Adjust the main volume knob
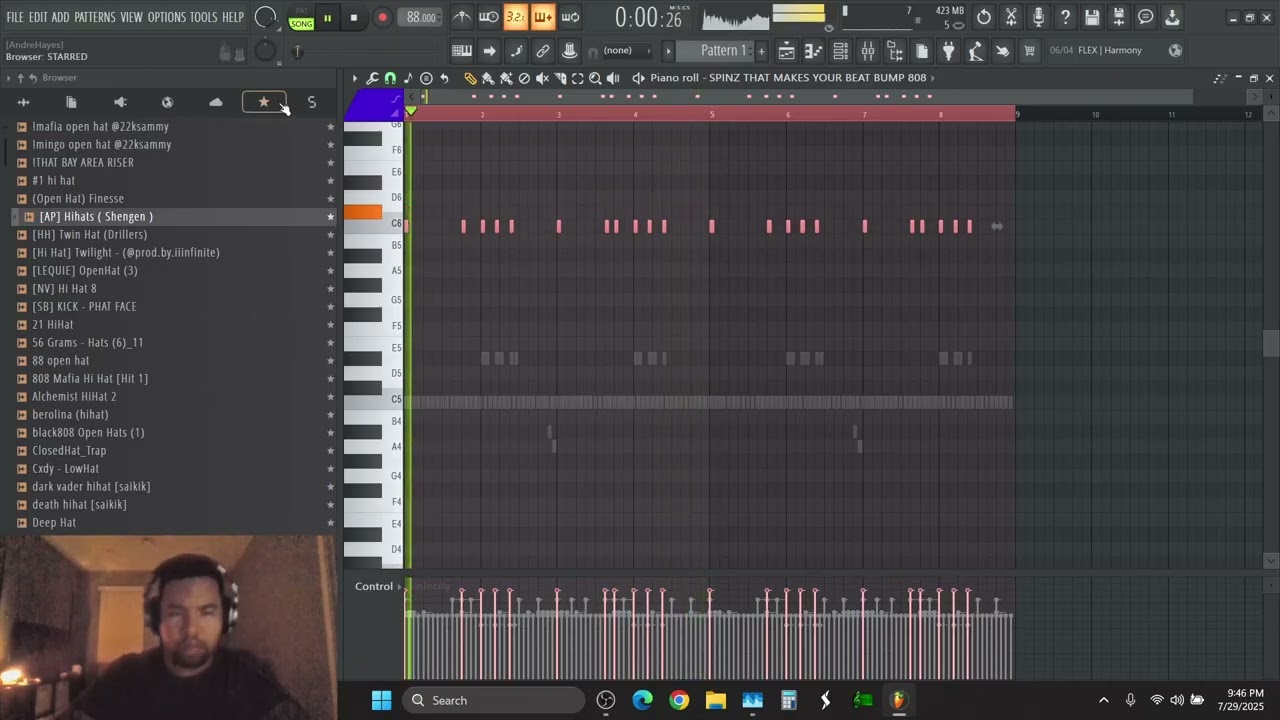Viewport: 1280px width, 720px height. tap(265, 17)
